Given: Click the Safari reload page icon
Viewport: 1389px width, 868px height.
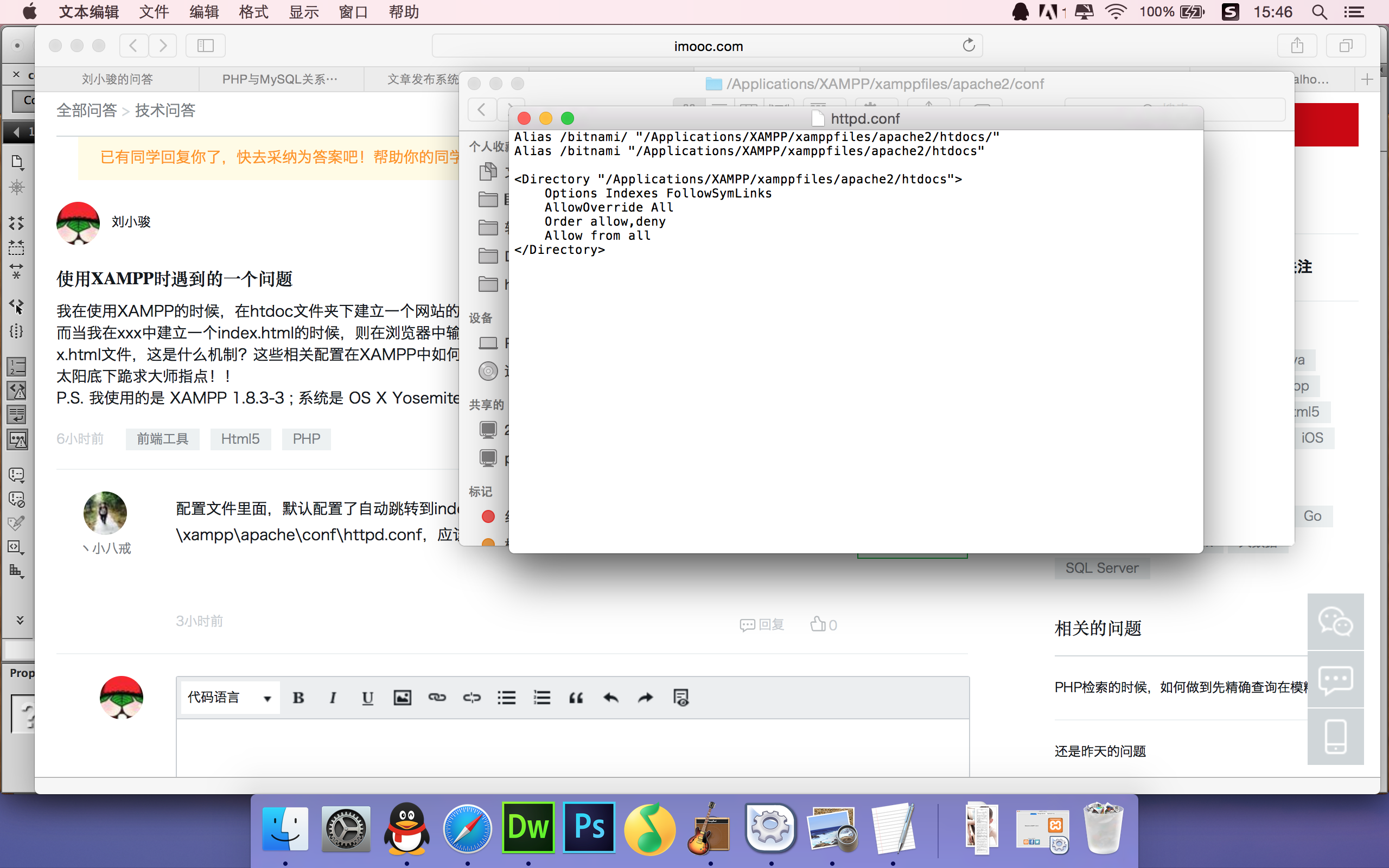Looking at the screenshot, I should [x=969, y=46].
